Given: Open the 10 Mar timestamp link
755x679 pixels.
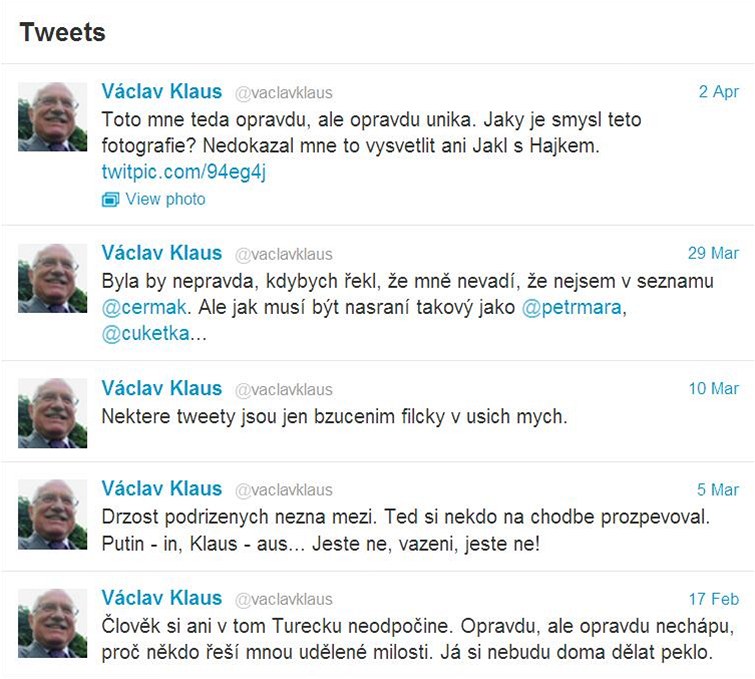Looking at the screenshot, I should click(x=714, y=389).
